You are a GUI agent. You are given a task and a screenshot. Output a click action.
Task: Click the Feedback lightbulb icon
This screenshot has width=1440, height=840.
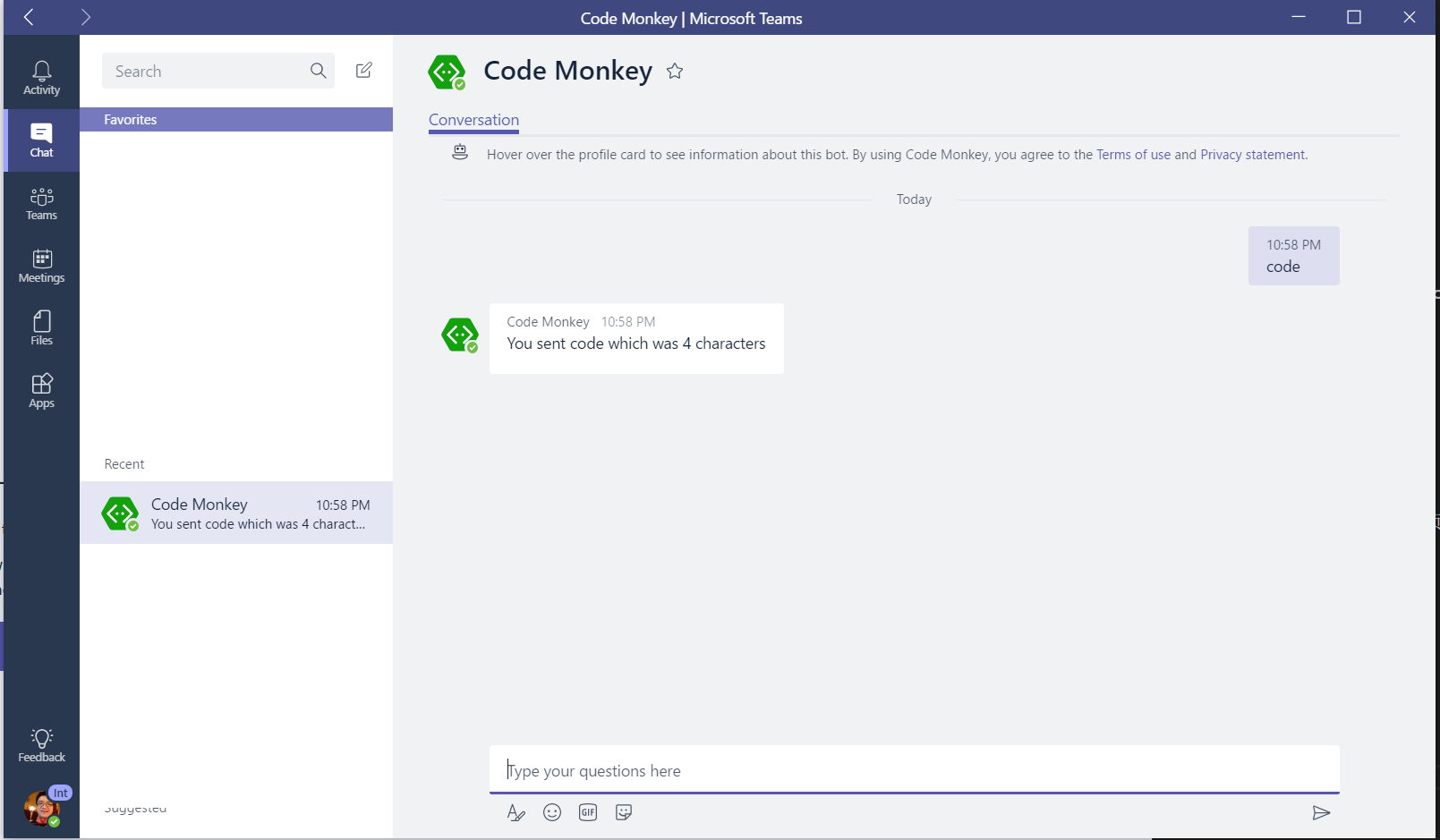tap(41, 745)
